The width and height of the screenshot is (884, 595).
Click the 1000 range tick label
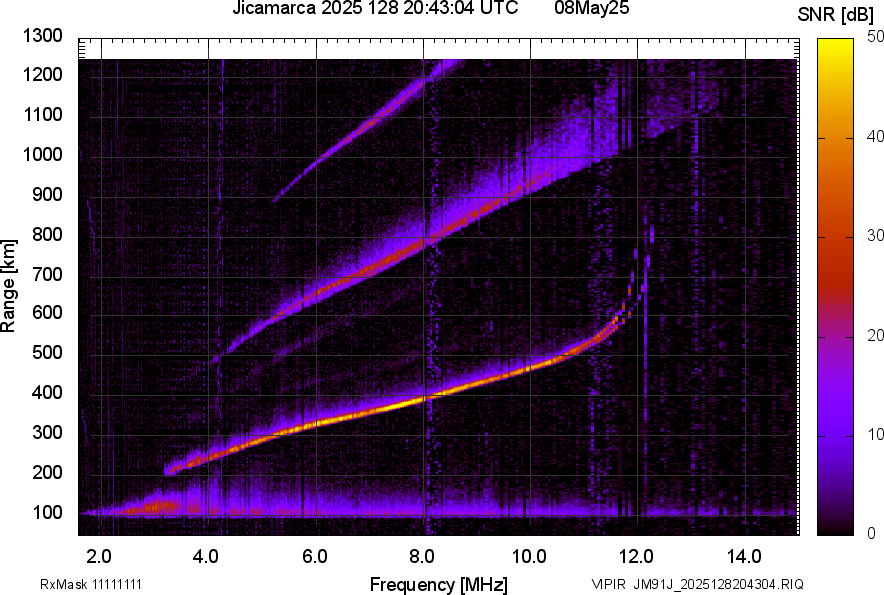pos(42,154)
